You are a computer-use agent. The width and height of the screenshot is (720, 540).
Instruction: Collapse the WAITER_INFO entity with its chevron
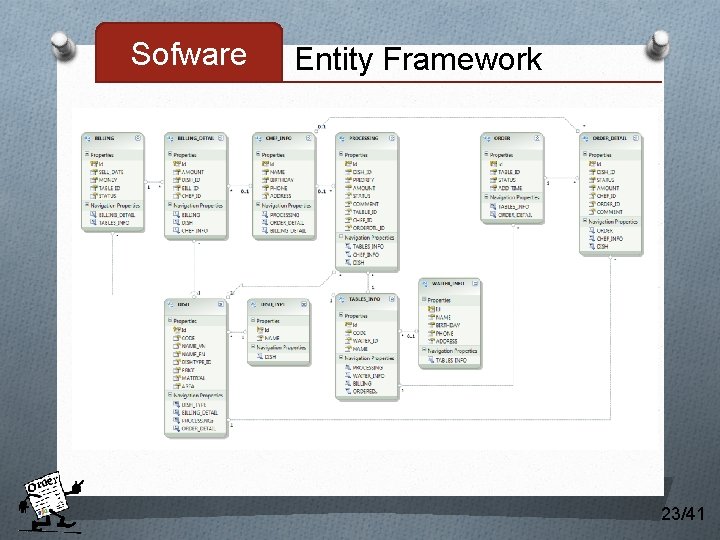click(x=475, y=283)
